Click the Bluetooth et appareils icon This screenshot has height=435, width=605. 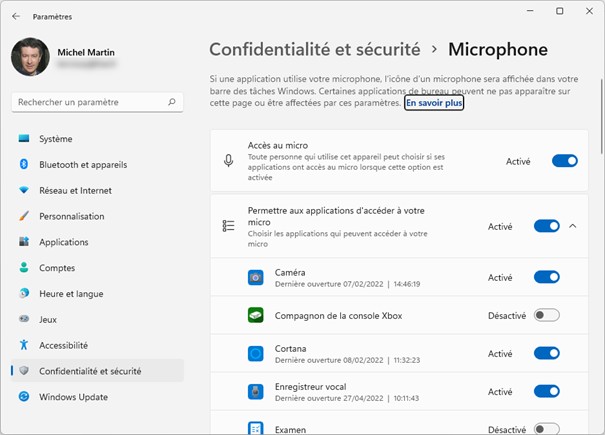[24, 165]
